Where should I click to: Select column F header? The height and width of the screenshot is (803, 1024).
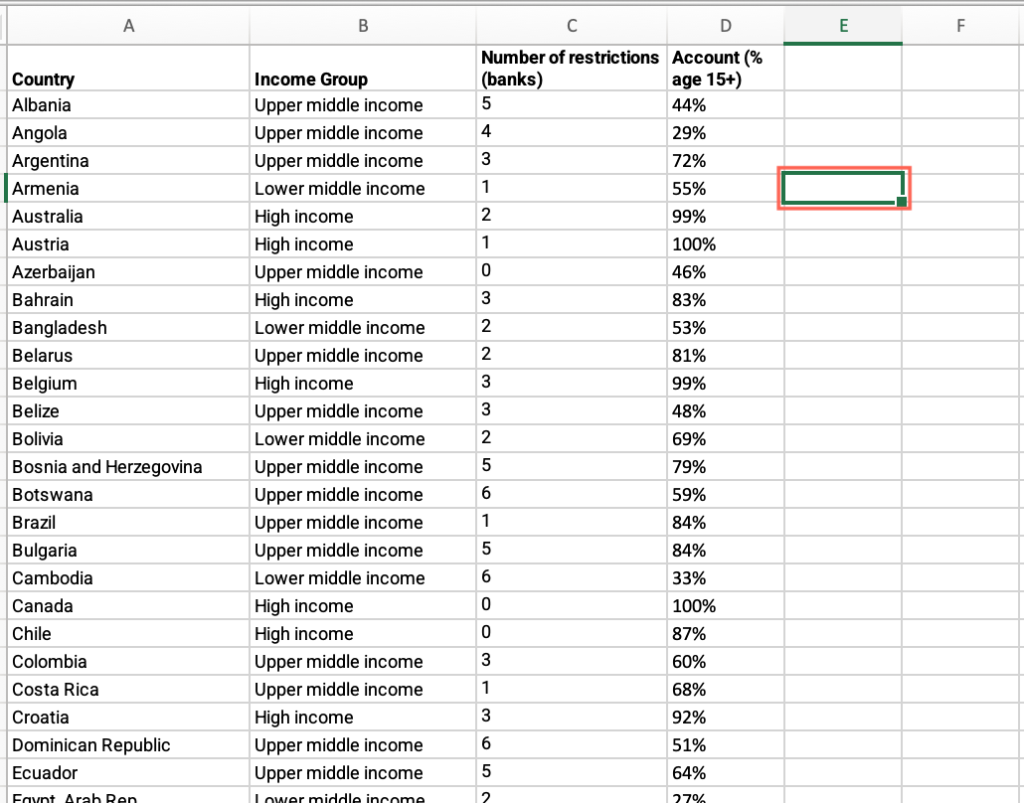(x=960, y=26)
